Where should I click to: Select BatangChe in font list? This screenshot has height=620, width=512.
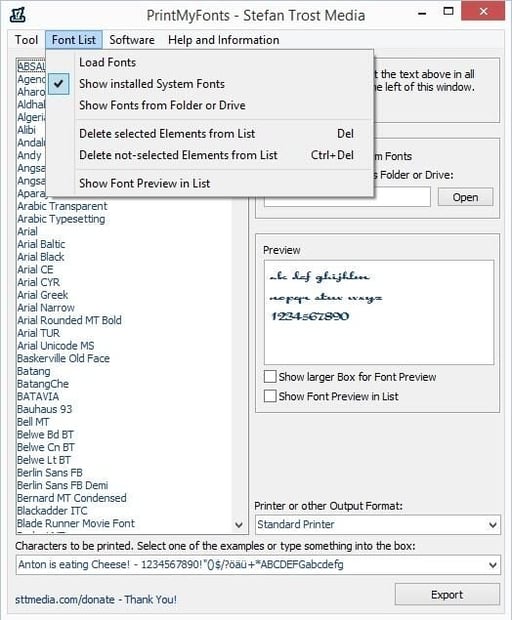[43, 384]
